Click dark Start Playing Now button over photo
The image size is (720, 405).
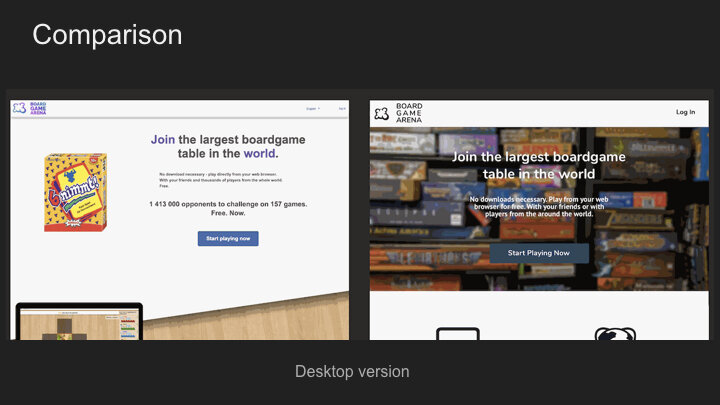coord(539,253)
